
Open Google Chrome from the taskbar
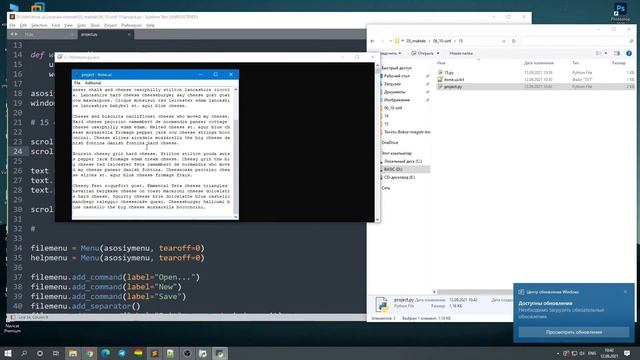click(90, 353)
